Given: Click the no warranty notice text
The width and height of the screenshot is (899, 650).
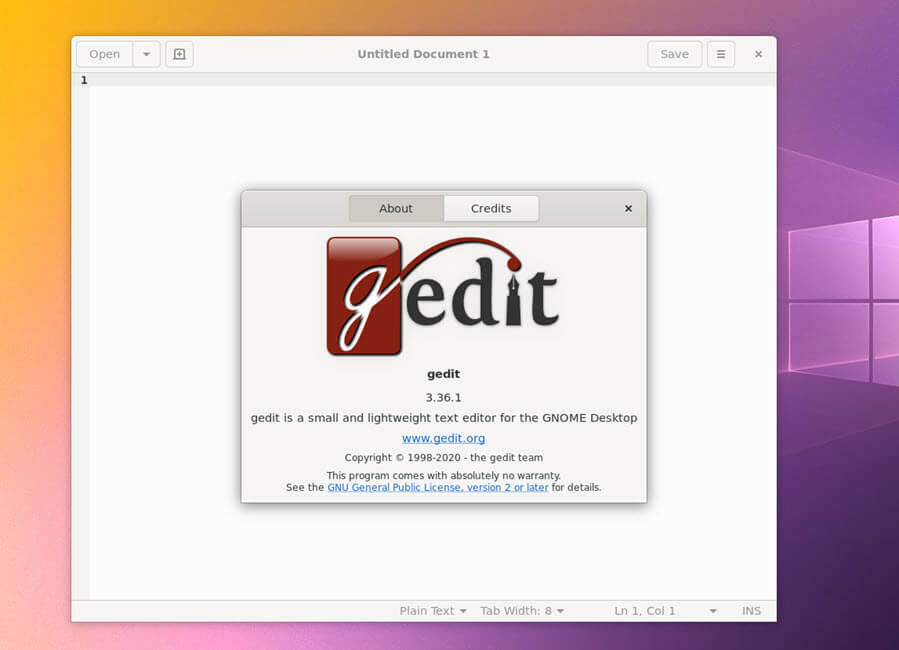Looking at the screenshot, I should coord(443,476).
